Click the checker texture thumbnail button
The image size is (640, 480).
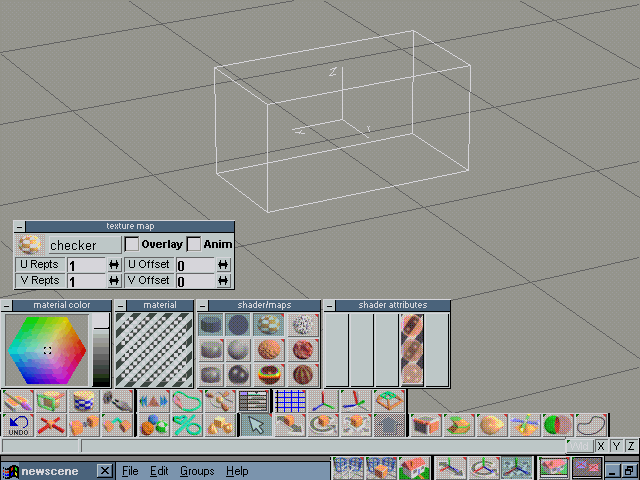(x=30, y=244)
